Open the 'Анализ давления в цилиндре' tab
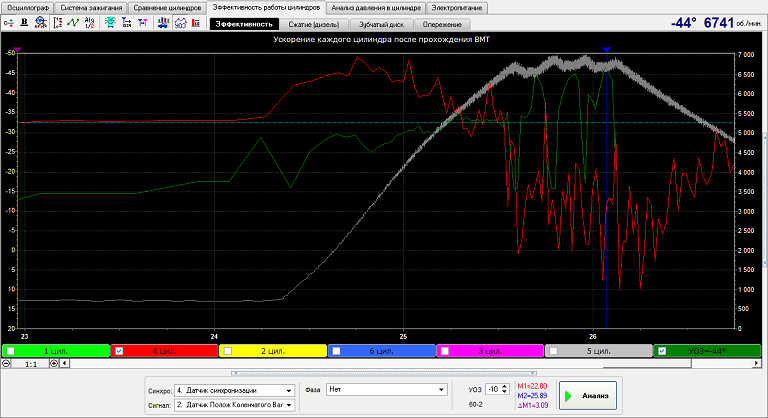 (376, 8)
